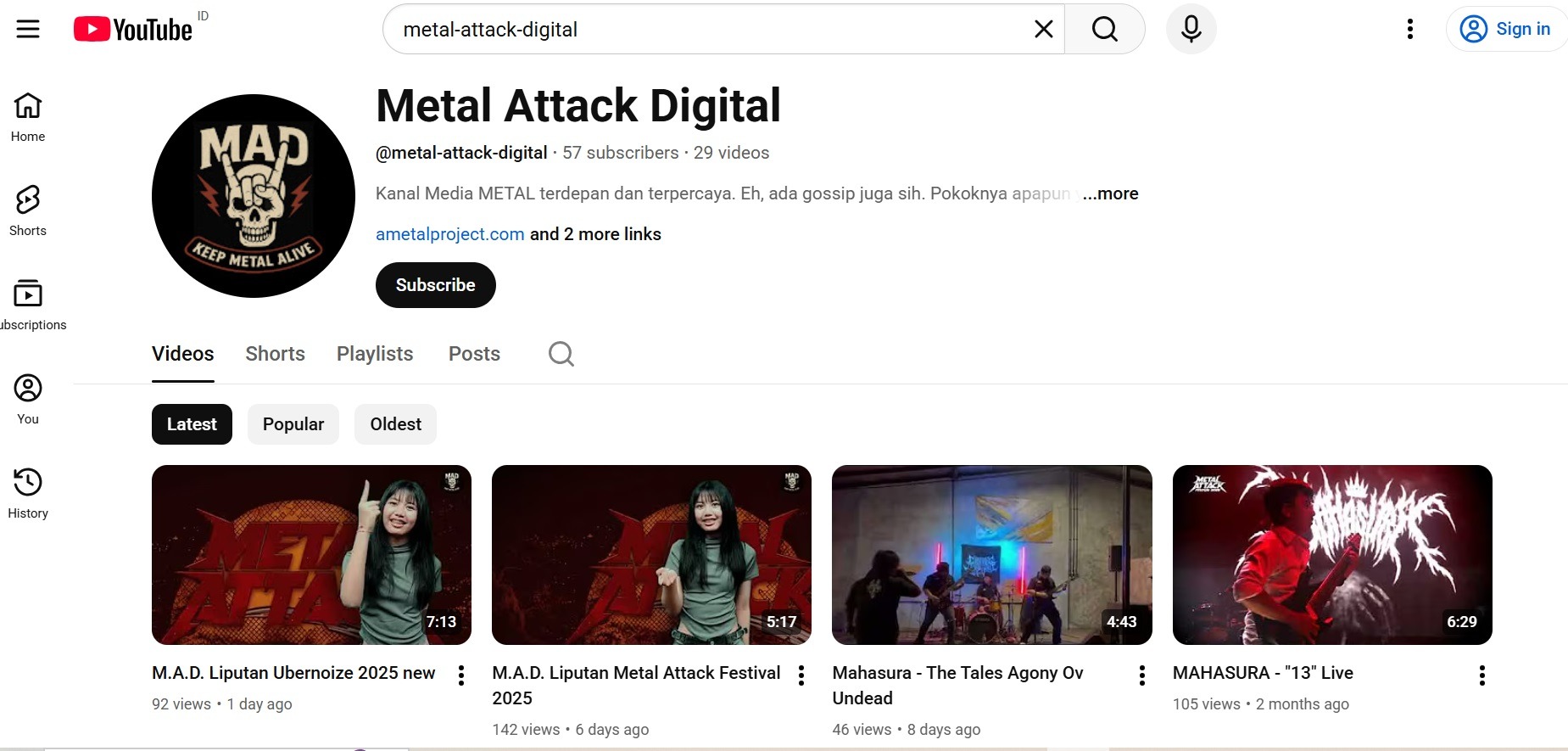
Task: Play the Ubernoize 2025 video thumbnail
Action: [311, 555]
